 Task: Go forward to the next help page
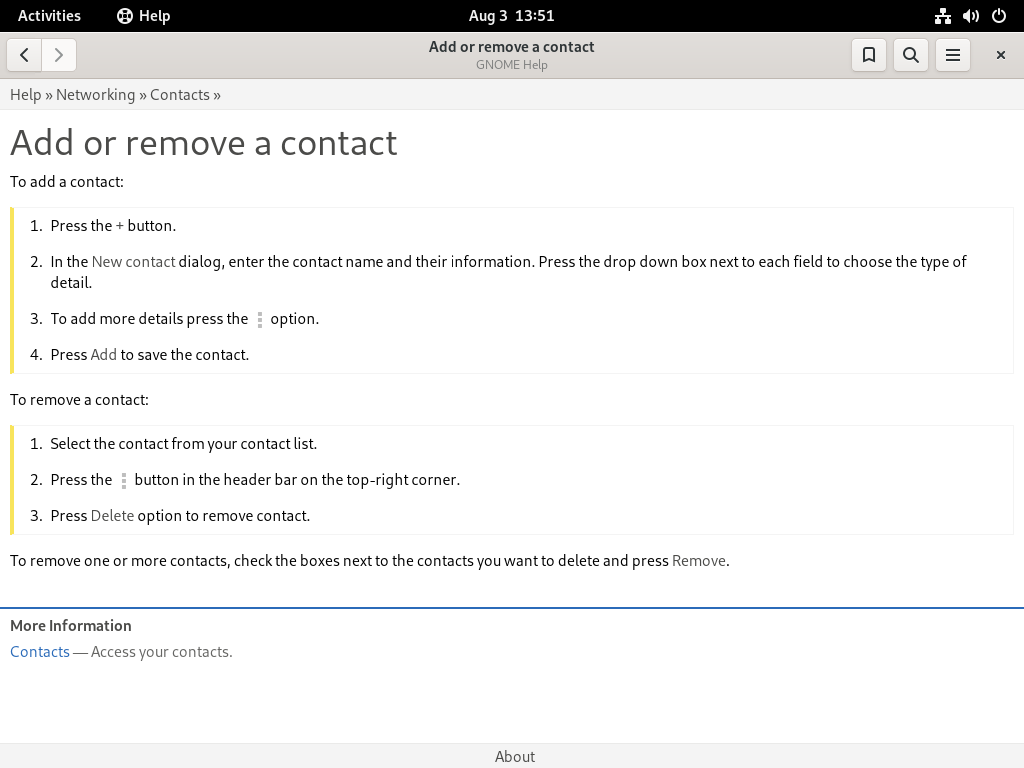(59, 55)
